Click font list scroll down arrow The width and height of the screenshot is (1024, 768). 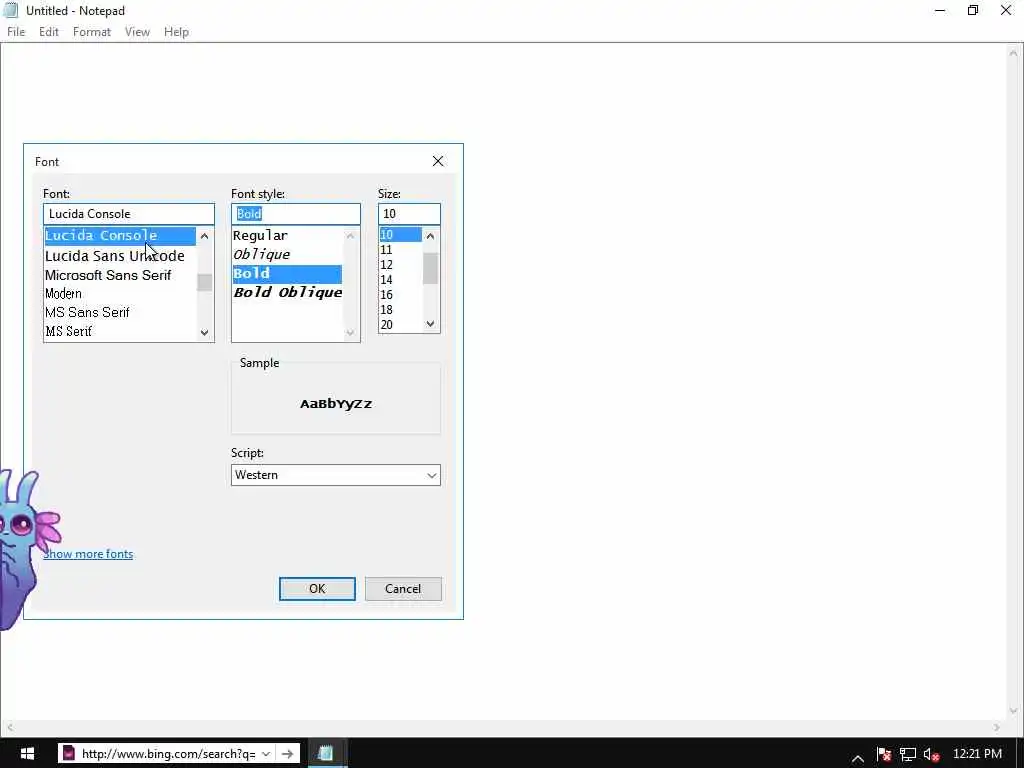click(x=204, y=332)
